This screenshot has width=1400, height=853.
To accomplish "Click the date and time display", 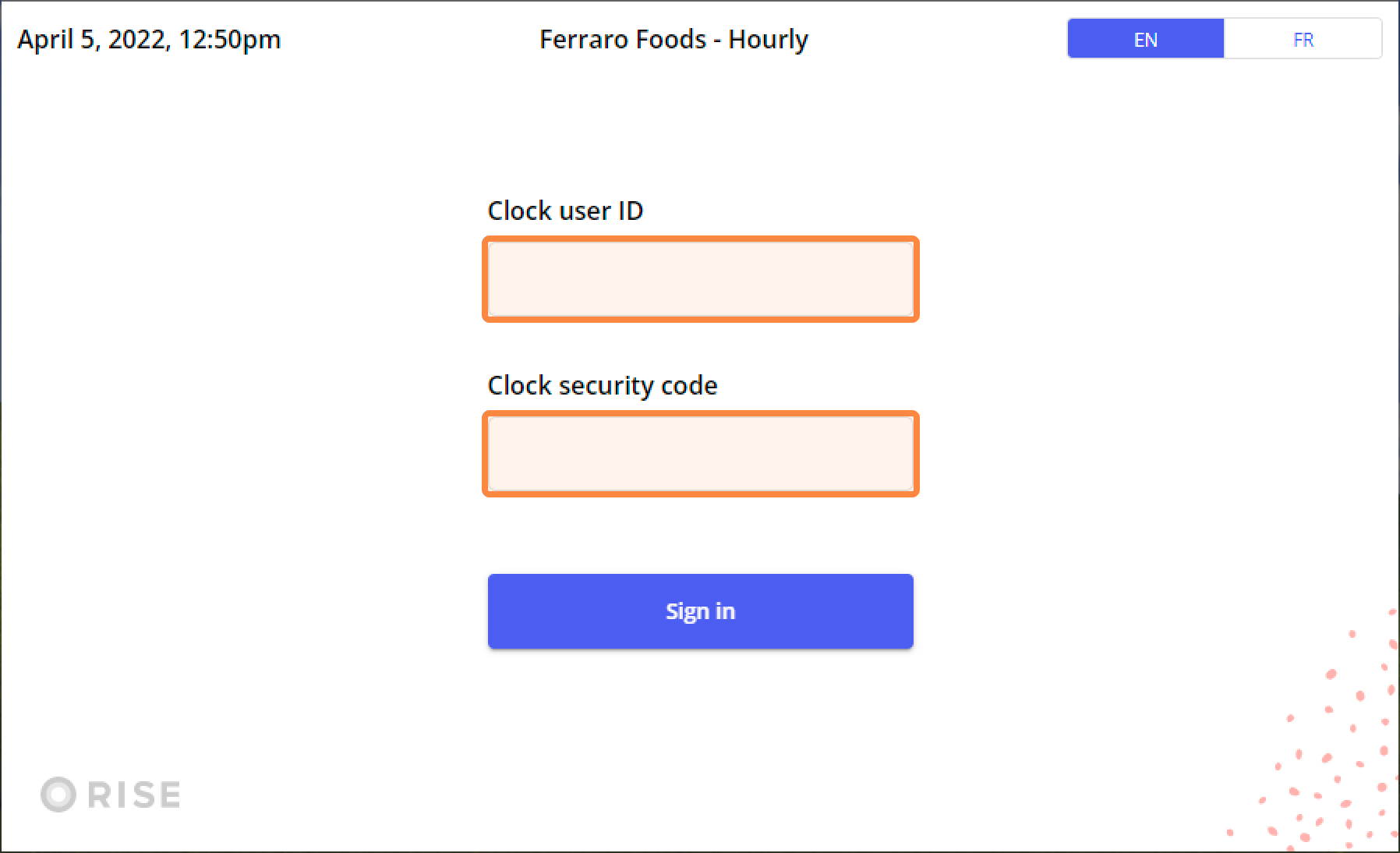I will pos(149,39).
